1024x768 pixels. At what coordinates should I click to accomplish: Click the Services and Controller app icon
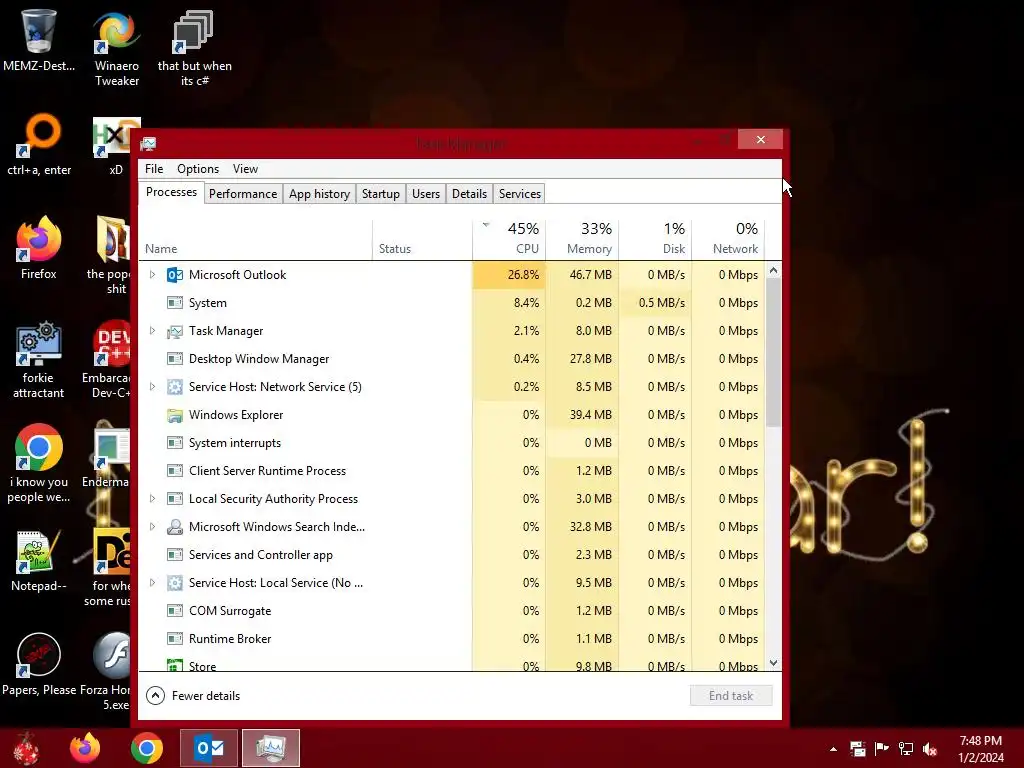pos(174,555)
